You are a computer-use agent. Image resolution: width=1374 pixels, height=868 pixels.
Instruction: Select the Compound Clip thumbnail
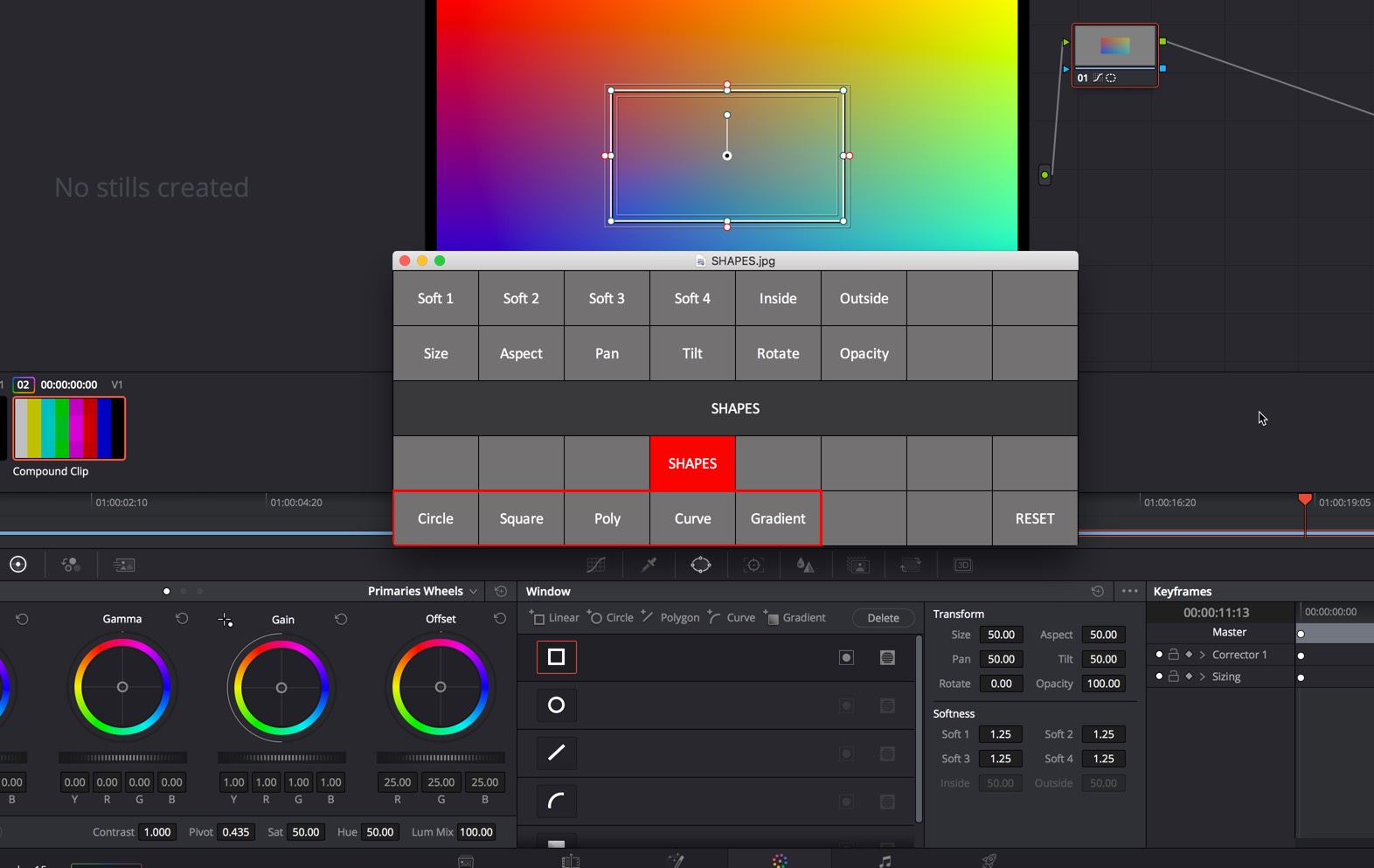coord(69,428)
